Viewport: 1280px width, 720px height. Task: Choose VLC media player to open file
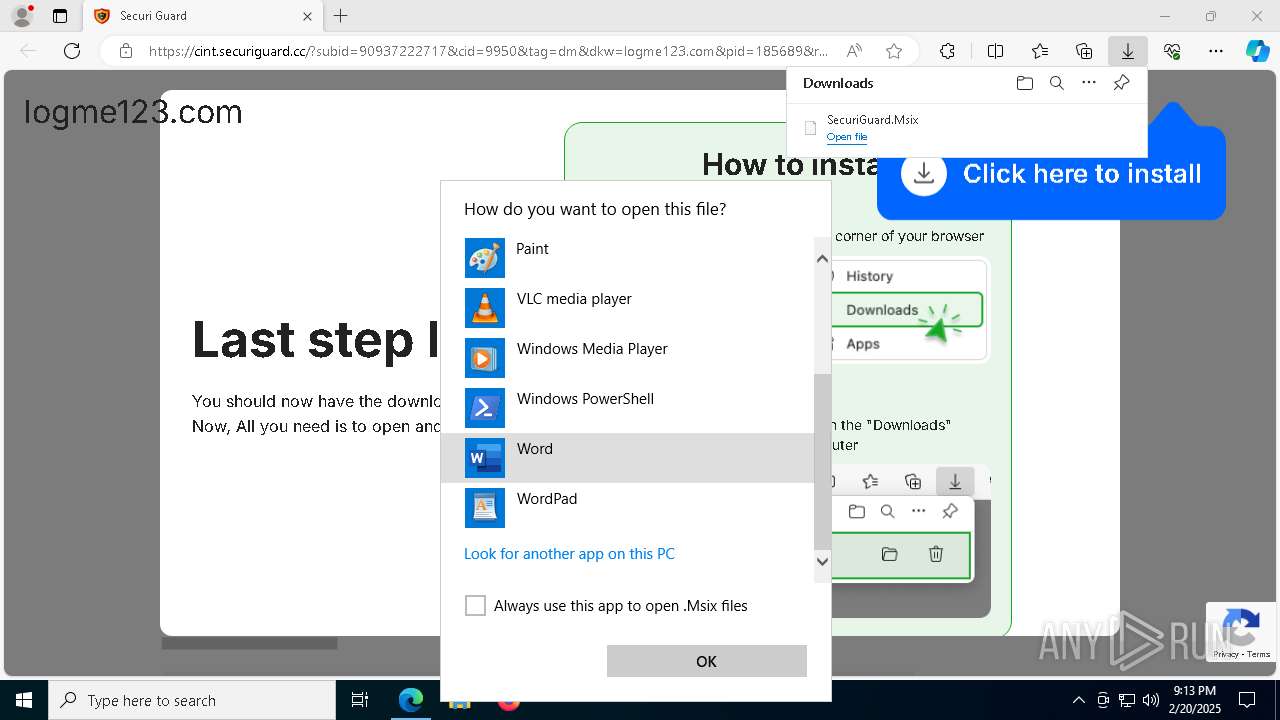click(627, 308)
